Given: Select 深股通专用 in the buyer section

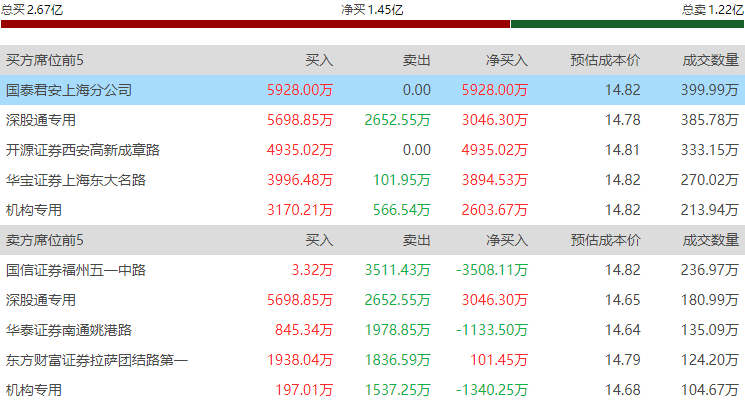Looking at the screenshot, I should pyautogui.click(x=41, y=120).
